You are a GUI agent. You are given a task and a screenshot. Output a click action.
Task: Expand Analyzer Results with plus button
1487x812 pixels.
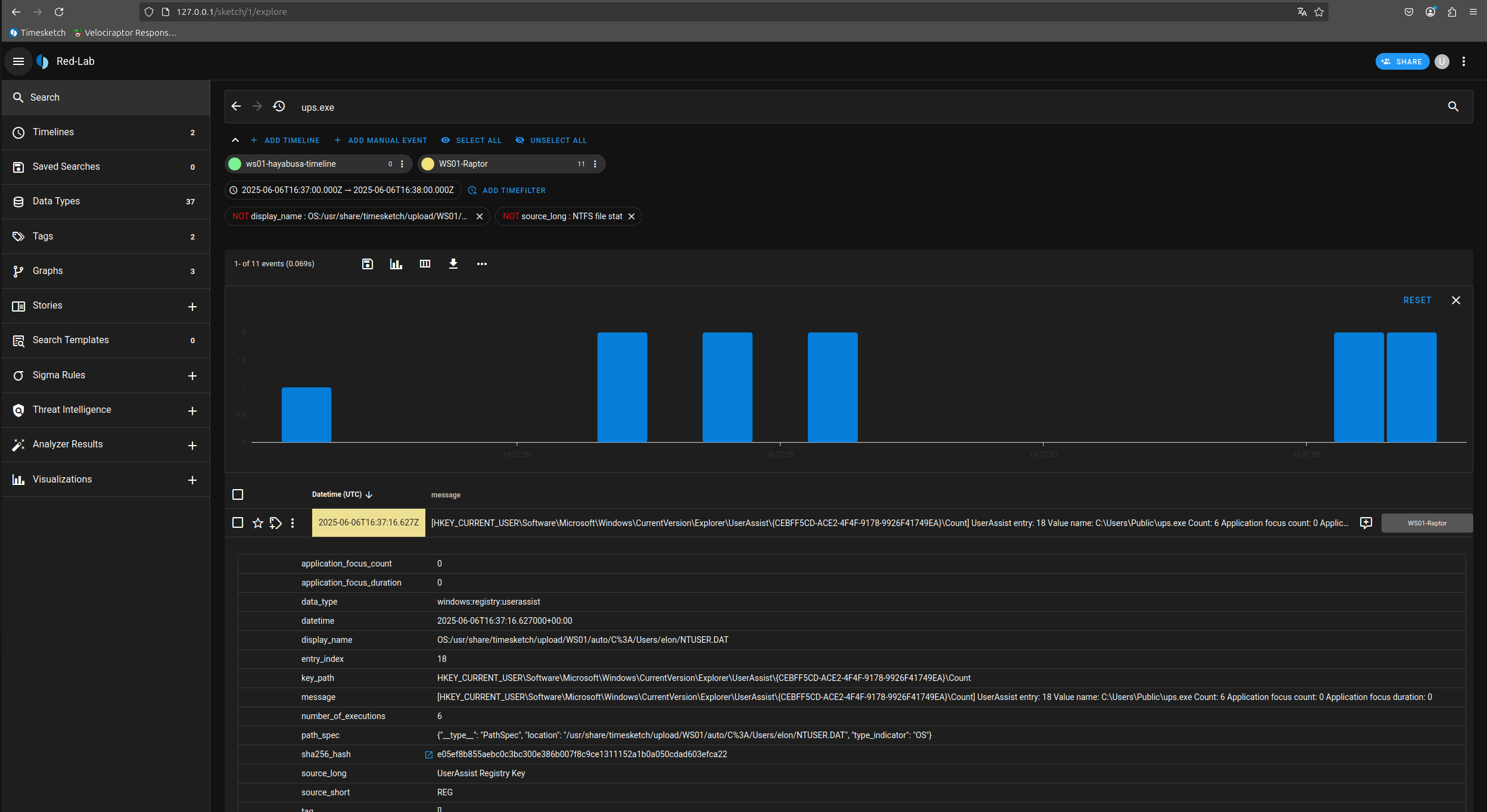click(192, 446)
